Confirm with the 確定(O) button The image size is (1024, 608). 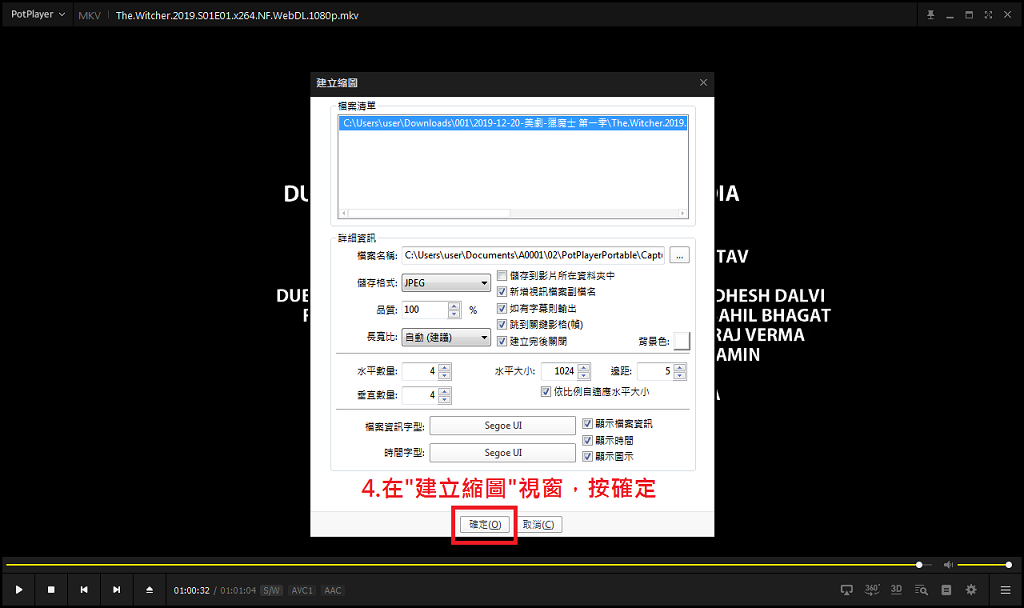click(x=485, y=524)
